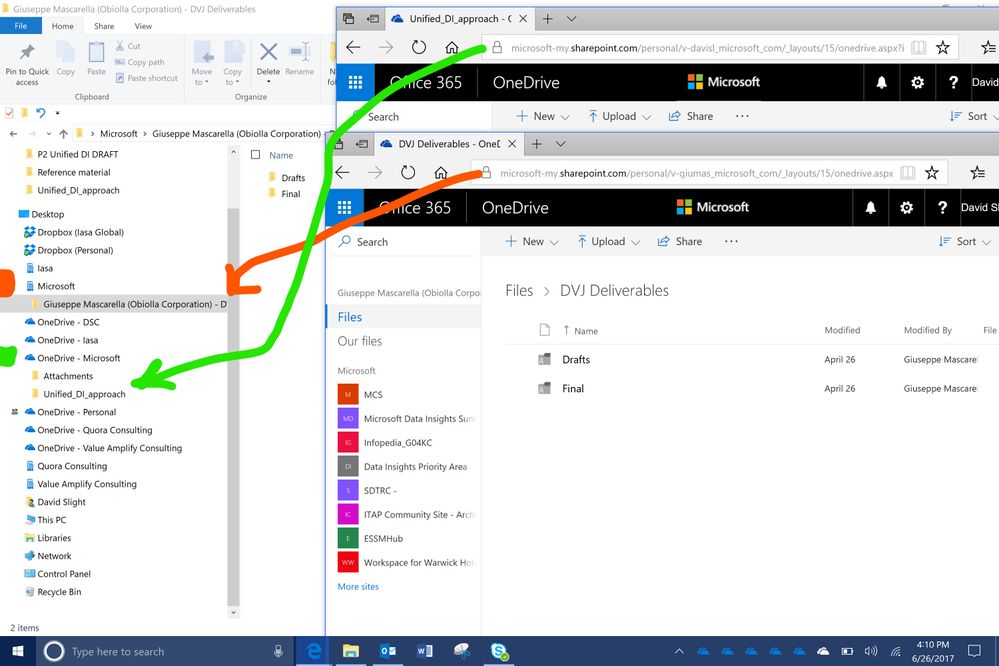Toggle the select-all checkbox beside Name in Explorer

[x=255, y=154]
